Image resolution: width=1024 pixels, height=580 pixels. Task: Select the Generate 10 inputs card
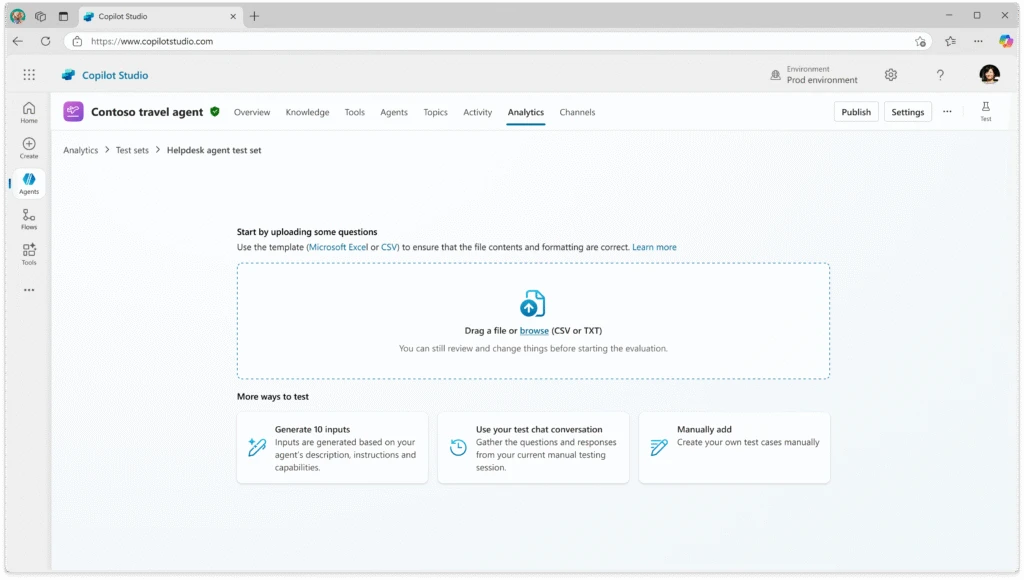pos(332,447)
